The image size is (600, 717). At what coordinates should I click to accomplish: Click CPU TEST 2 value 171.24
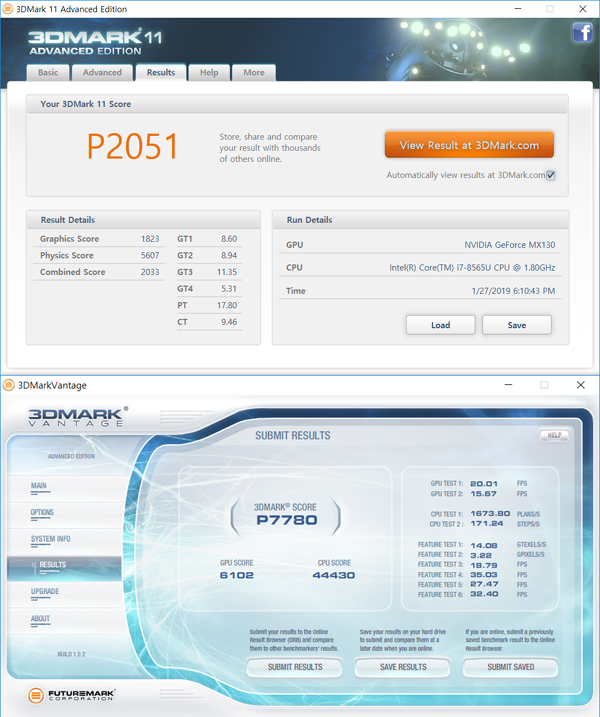click(x=487, y=524)
